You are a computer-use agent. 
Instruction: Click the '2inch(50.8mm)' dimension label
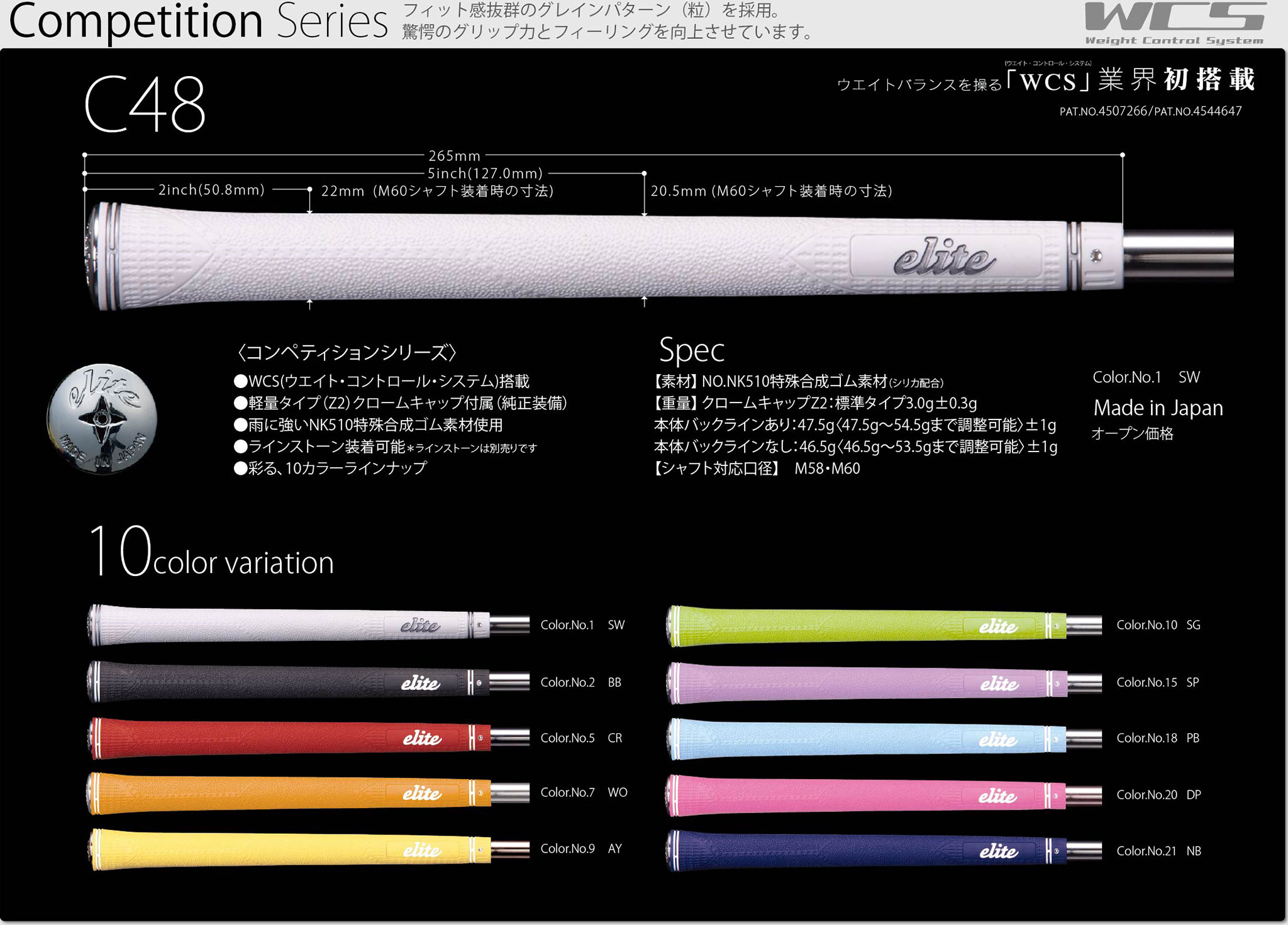pyautogui.click(x=211, y=189)
